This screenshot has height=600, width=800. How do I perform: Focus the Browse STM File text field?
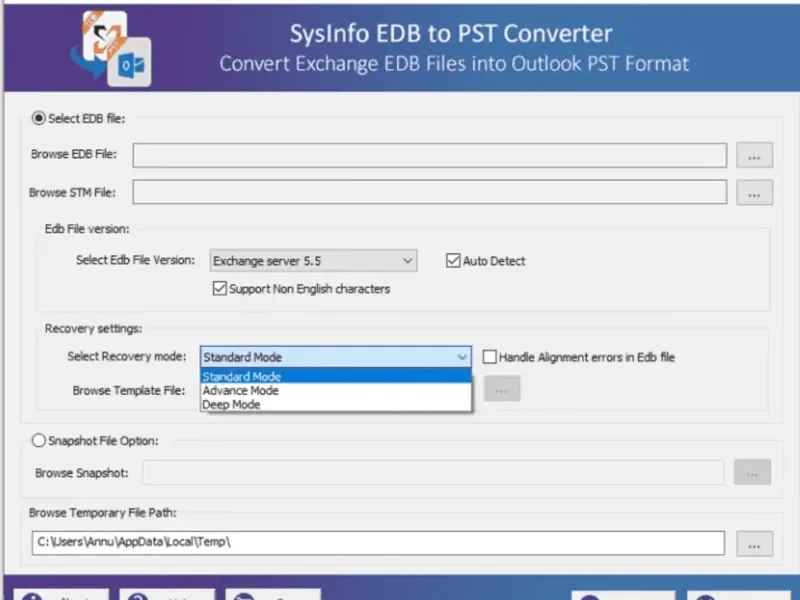(430, 192)
